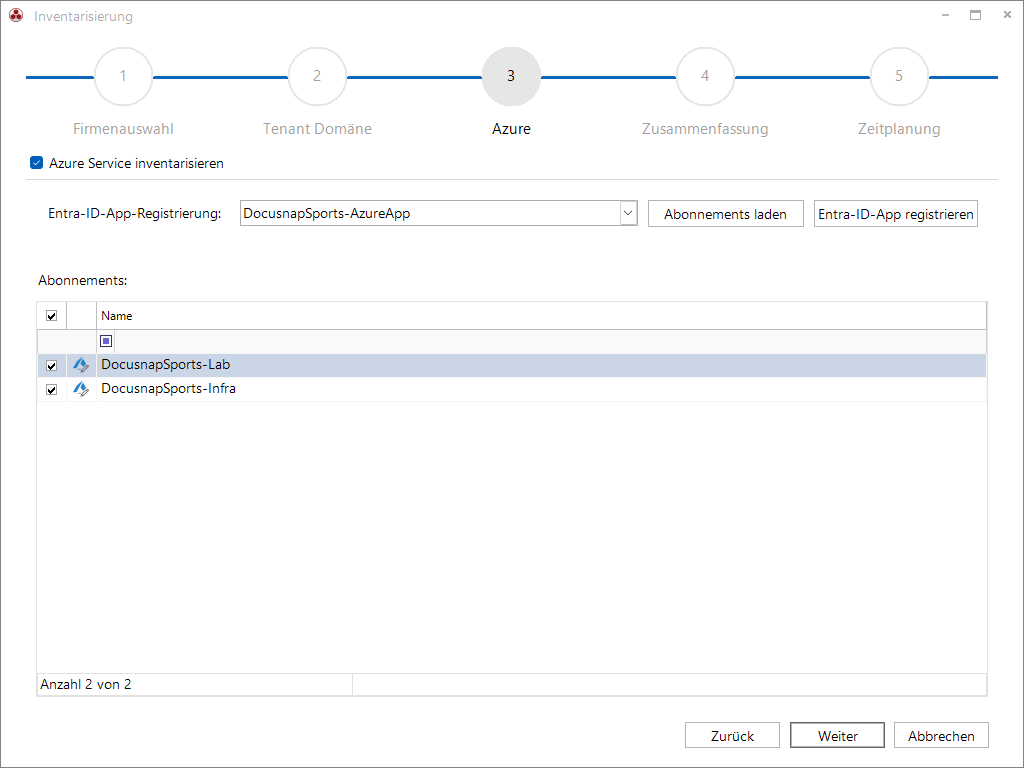
Task: Go to step 2 Tenant Domäne
Action: pos(317,76)
